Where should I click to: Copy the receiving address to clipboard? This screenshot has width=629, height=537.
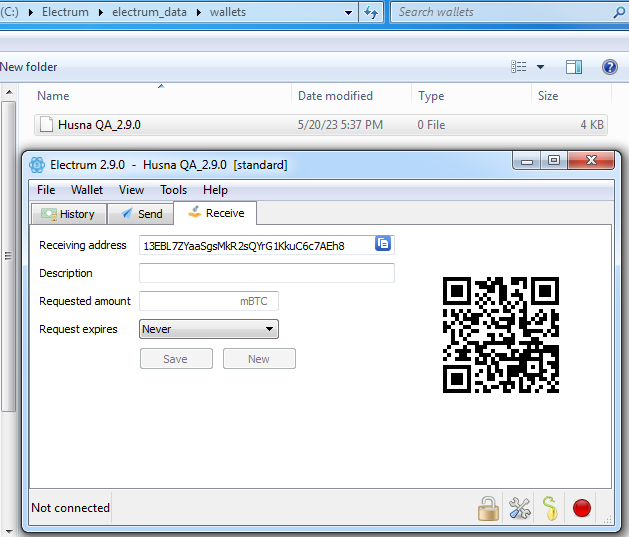pyautogui.click(x=383, y=243)
